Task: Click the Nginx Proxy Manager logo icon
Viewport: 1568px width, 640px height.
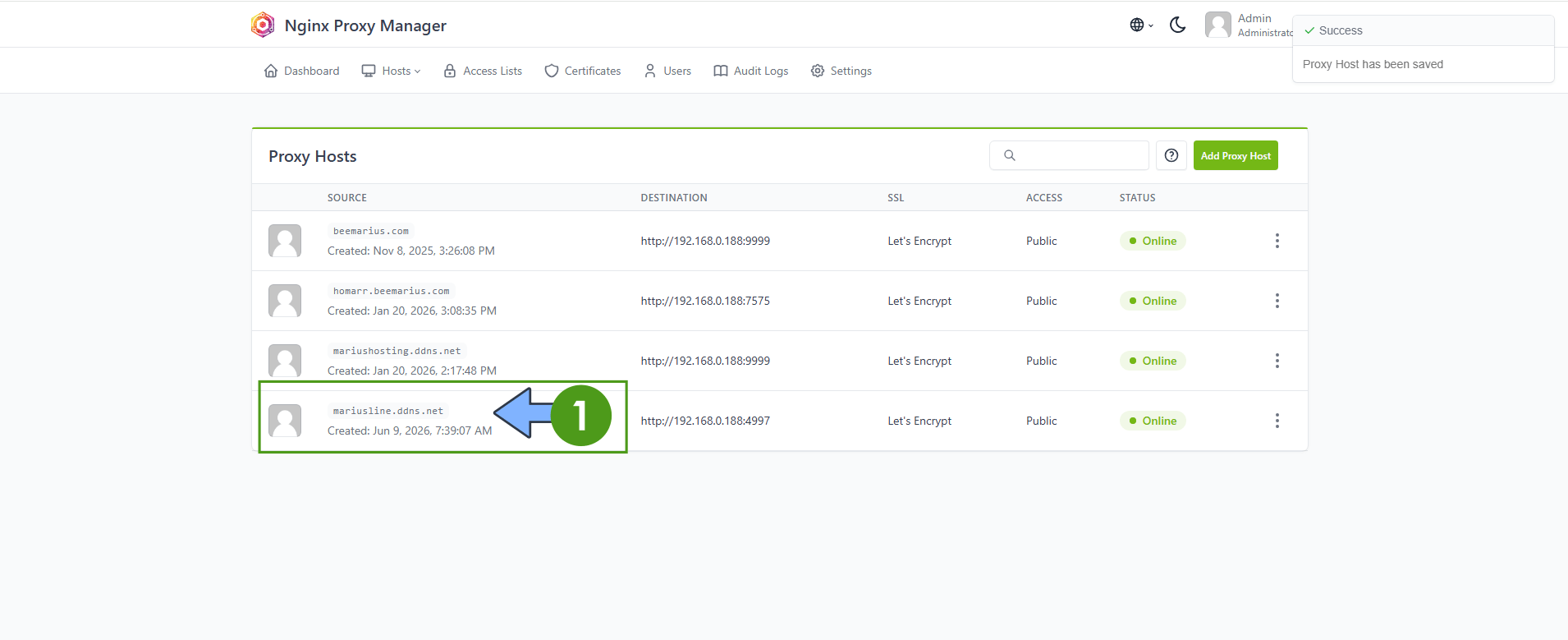Action: (x=263, y=25)
